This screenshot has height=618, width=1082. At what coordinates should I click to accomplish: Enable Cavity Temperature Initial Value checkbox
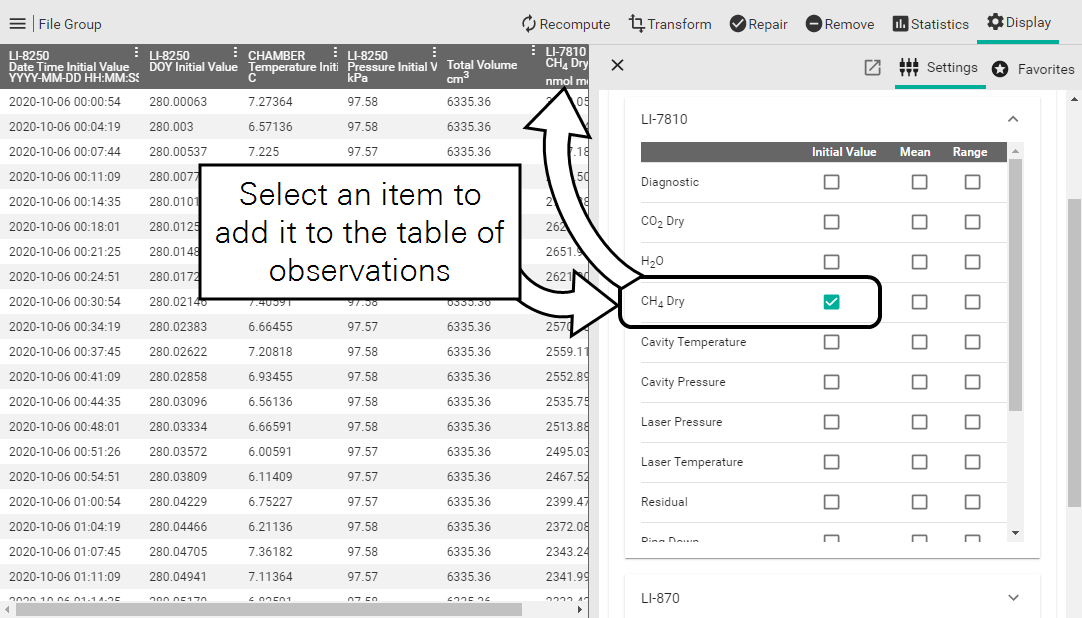click(832, 342)
